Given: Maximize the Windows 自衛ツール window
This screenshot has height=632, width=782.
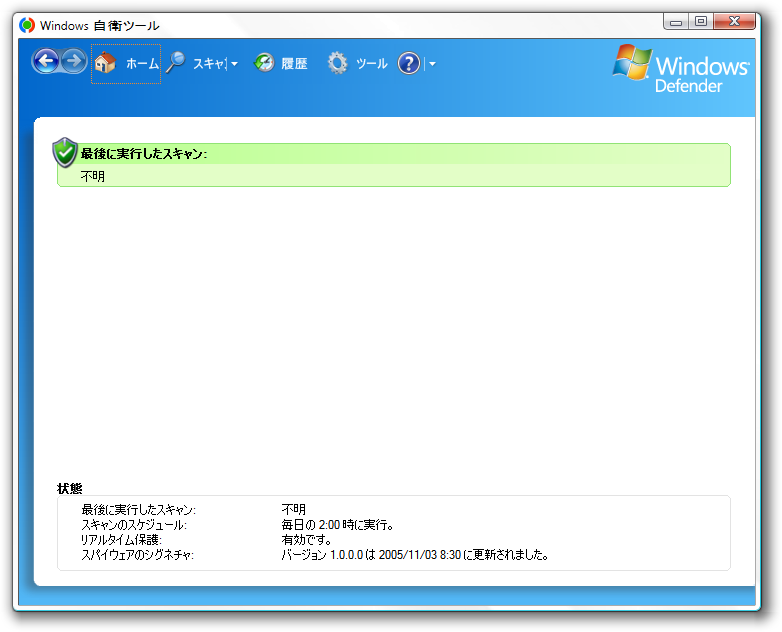Looking at the screenshot, I should [701, 21].
